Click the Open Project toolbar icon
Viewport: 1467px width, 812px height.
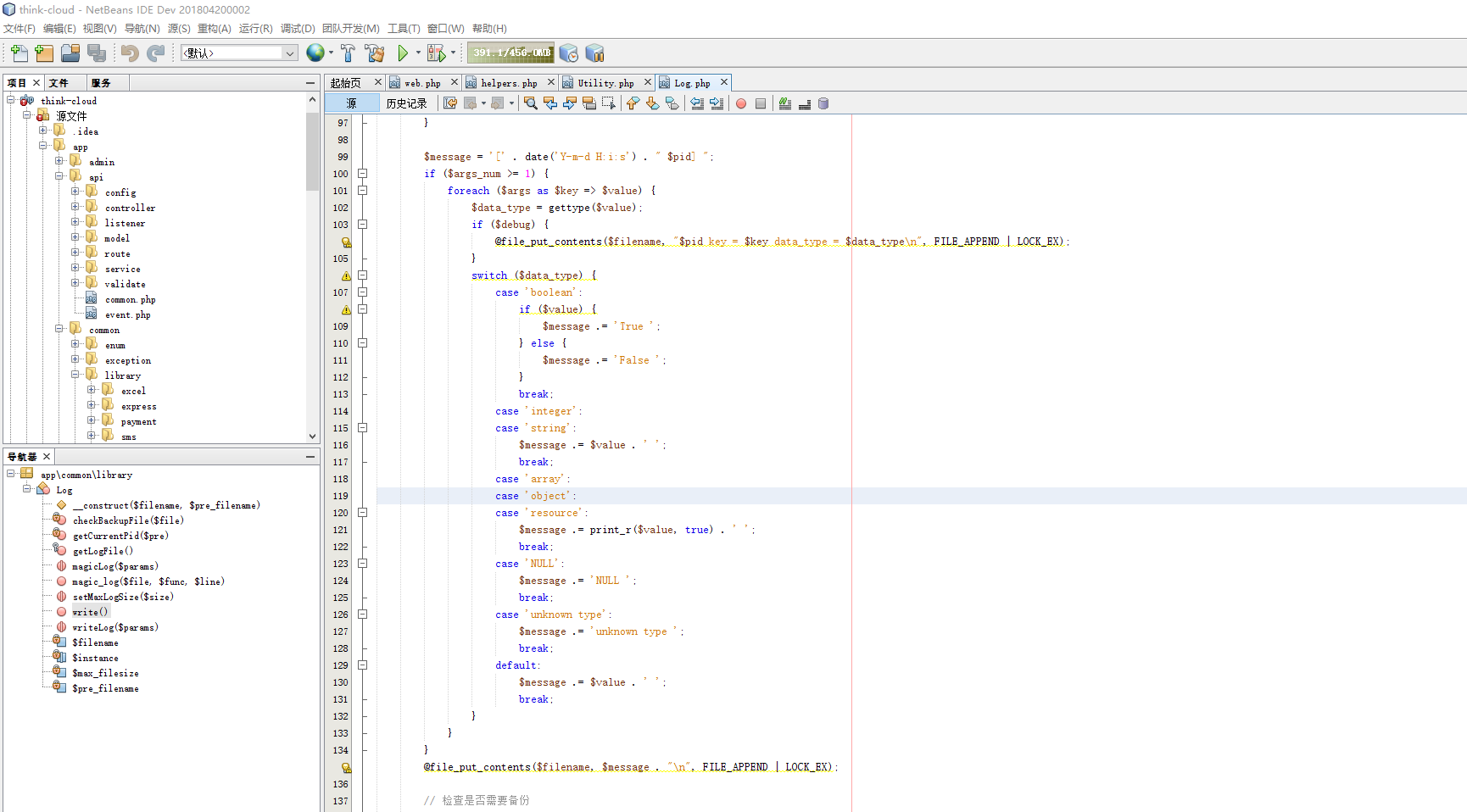70,53
